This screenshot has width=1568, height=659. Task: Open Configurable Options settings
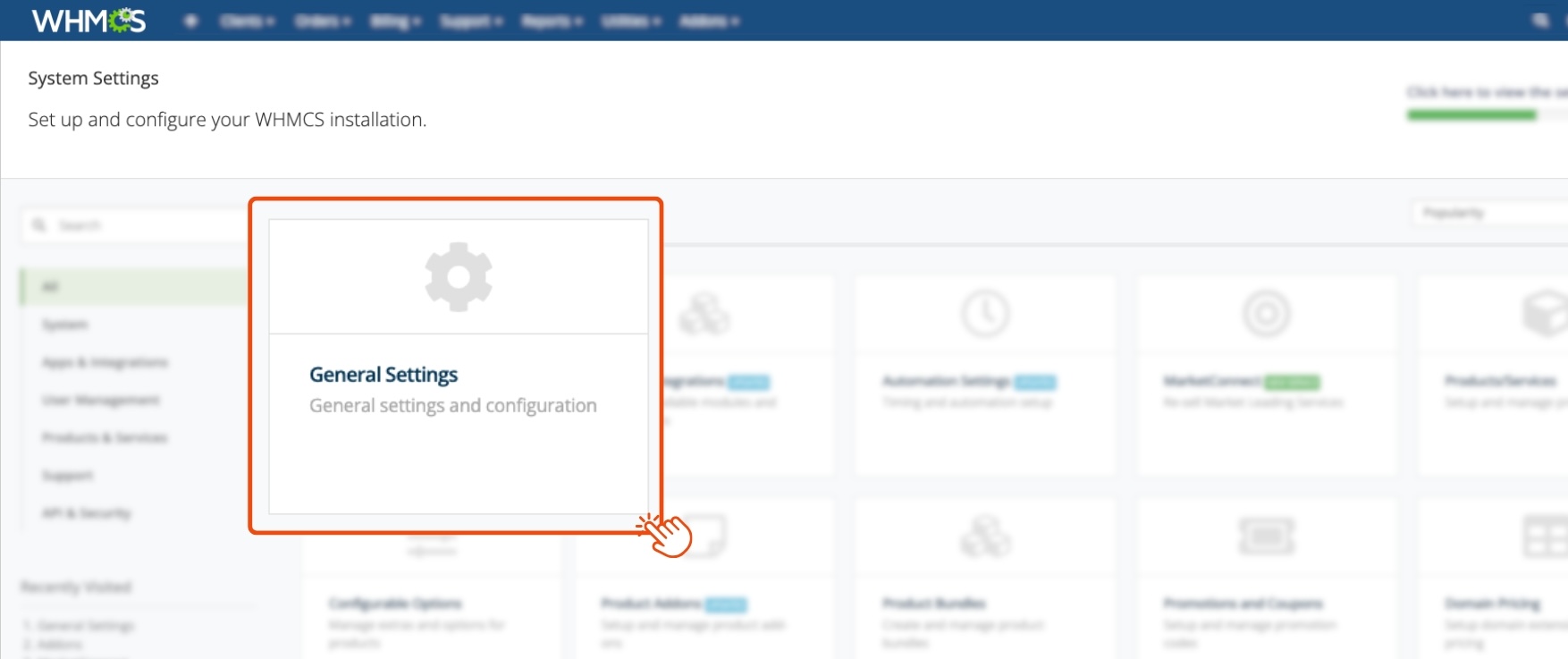(394, 604)
